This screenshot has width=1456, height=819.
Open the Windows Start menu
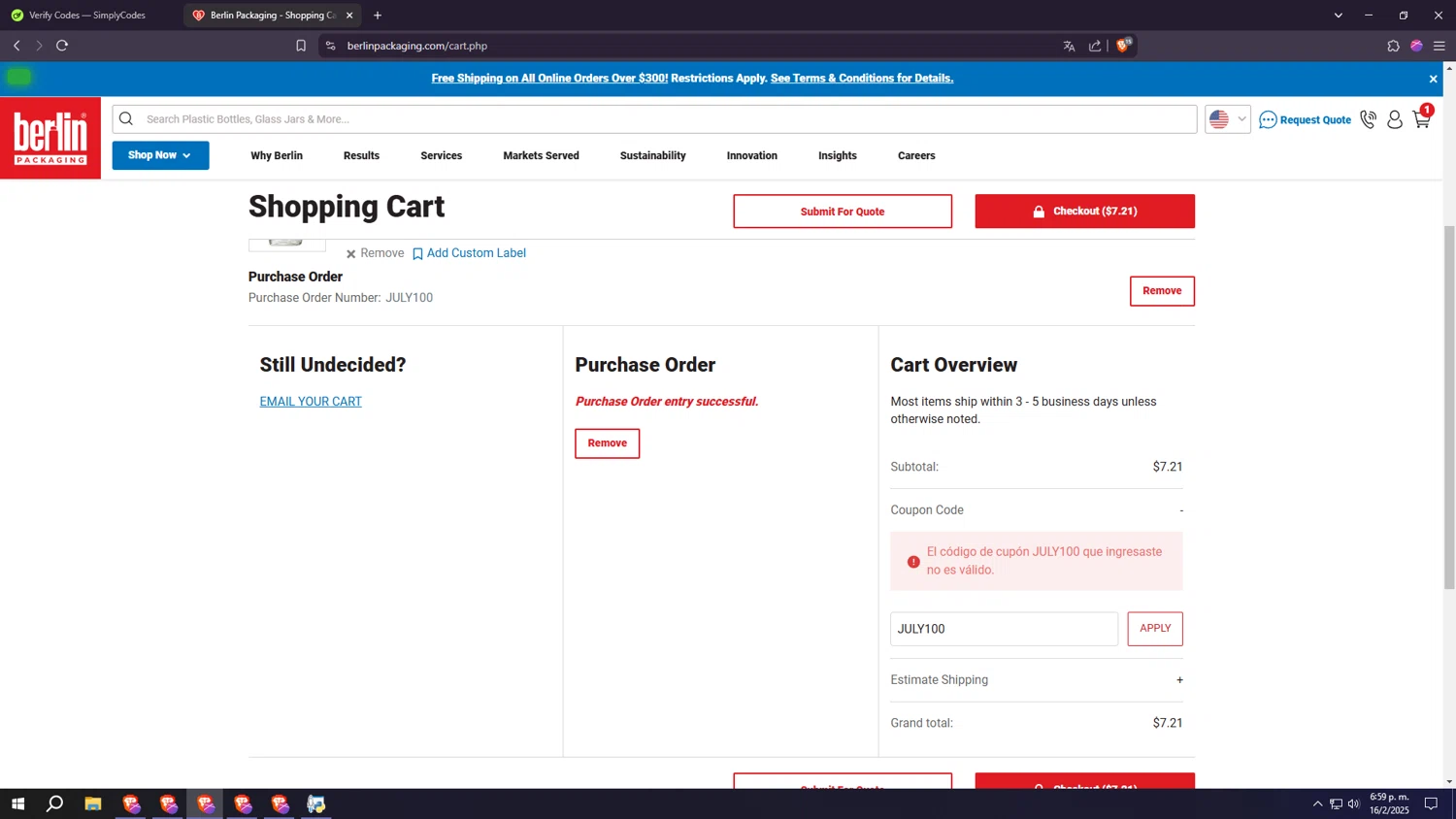tap(17, 803)
